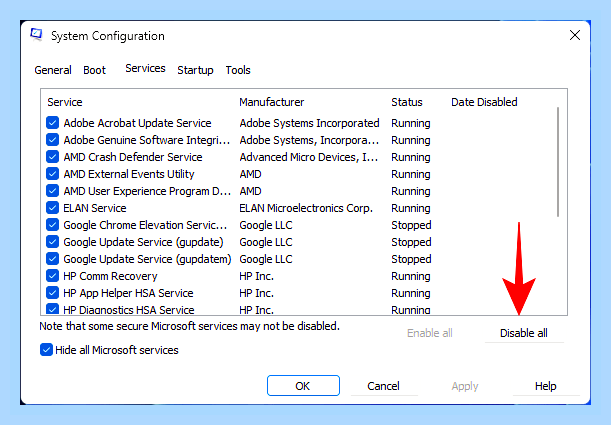Select Google Chrome Elevation Servic... row text
Viewport: 611px width, 425px height.
click(145, 225)
